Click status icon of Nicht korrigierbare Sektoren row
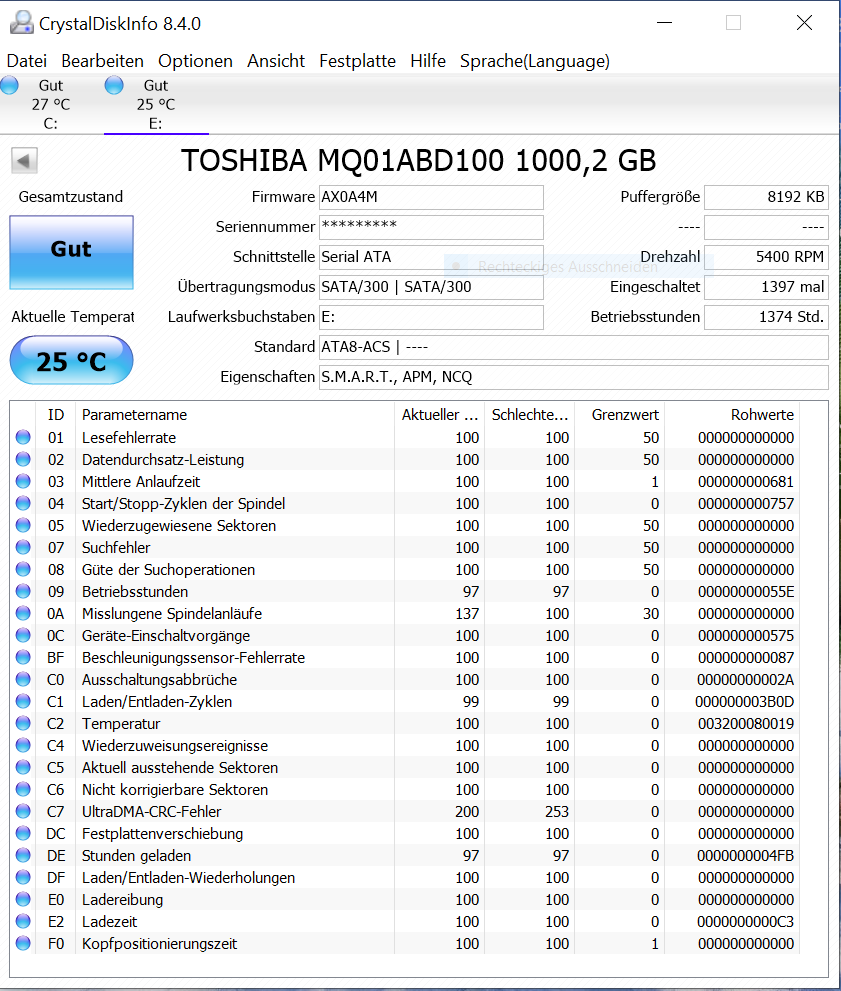The height and width of the screenshot is (991, 841). pos(23,789)
